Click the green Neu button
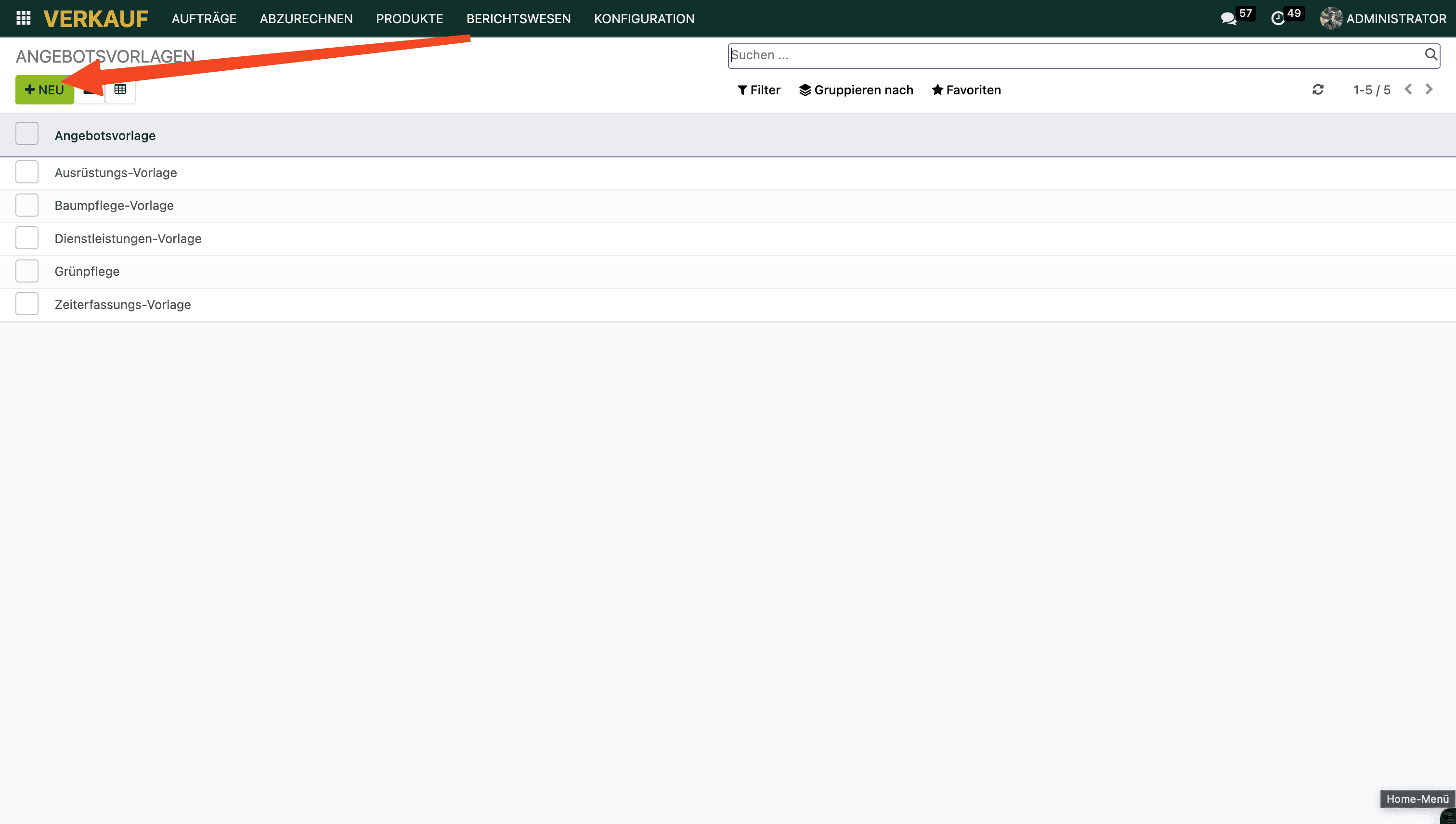 (x=44, y=90)
